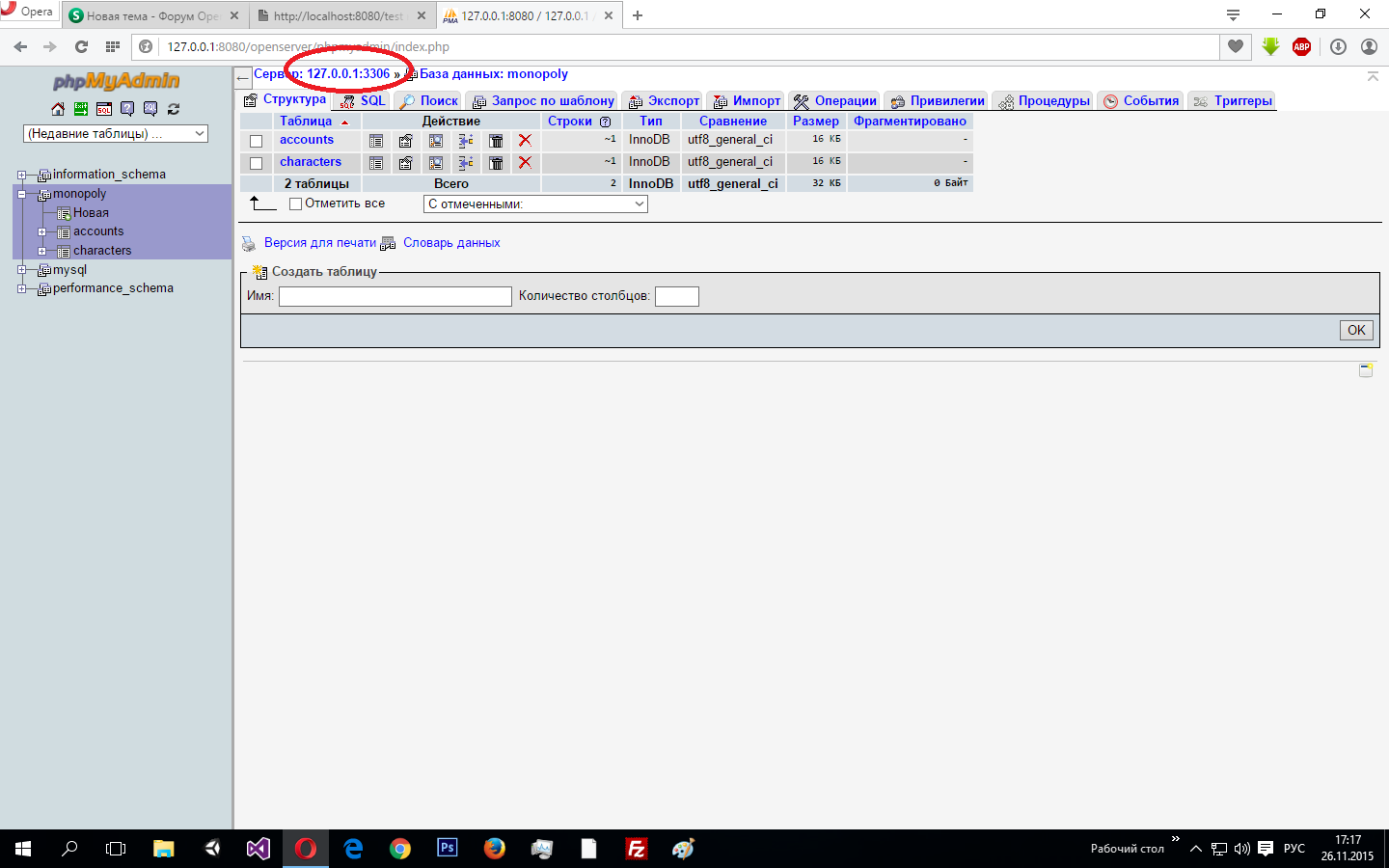Screen dimensions: 1389x868
Task: Switch to the Экспорт tab
Action: 672,101
